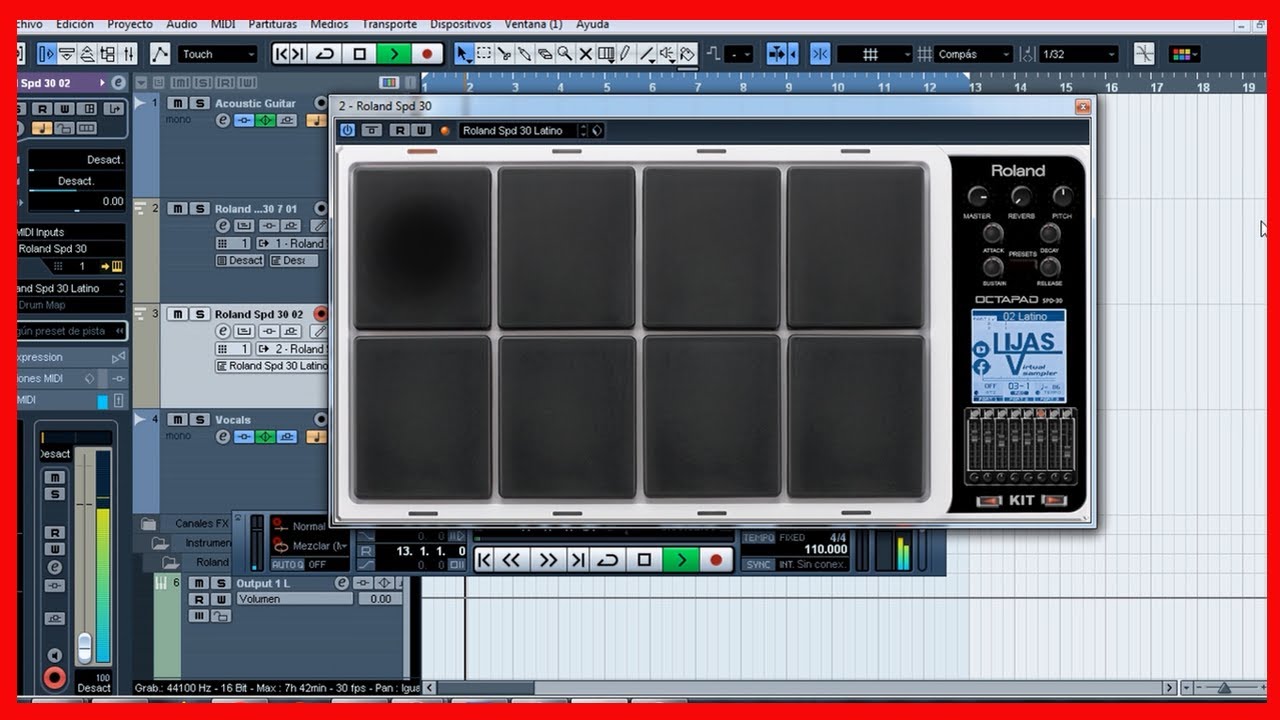1280x720 pixels.
Task: Open Roland Spd 30 Latino preset dropdown
Action: 522,130
